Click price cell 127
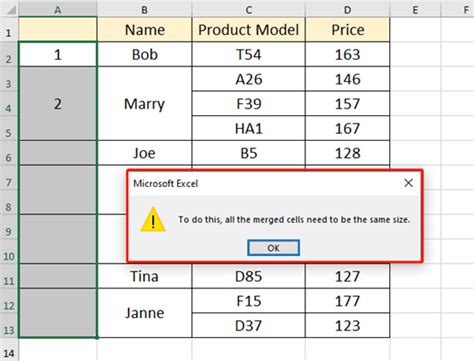Viewport: 474px width, 361px height. coord(347,276)
